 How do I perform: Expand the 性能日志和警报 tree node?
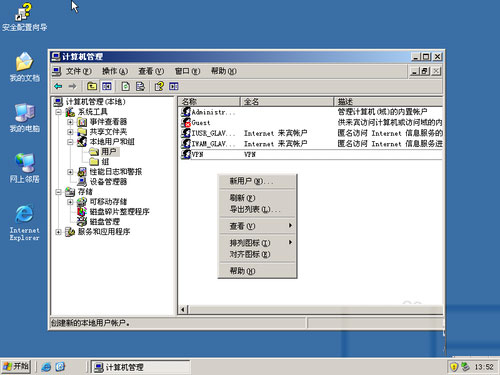[70, 172]
